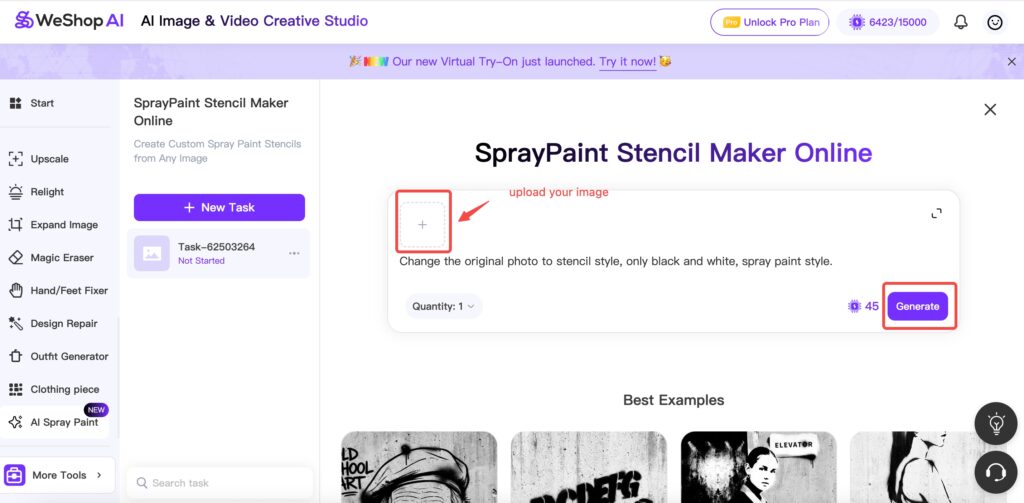The image size is (1024, 503).
Task: Click the WeShop AI logo
Action: [x=69, y=21]
